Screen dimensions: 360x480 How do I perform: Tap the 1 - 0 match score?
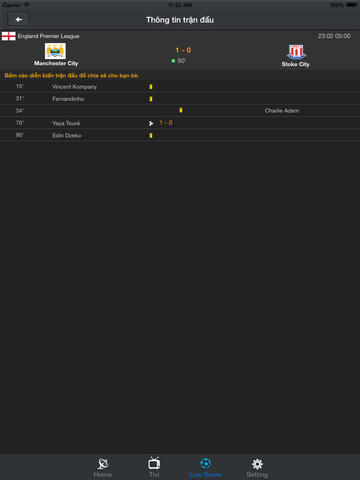[183, 50]
